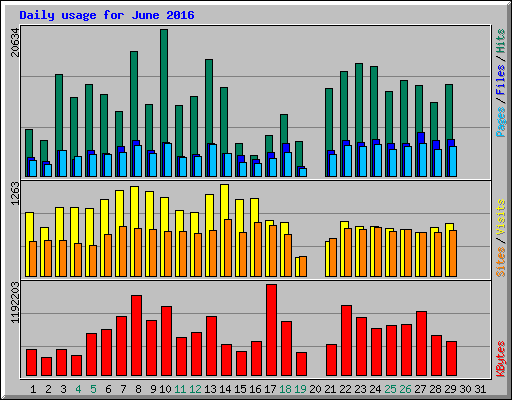Click the orange sites bar for day 5
The height and width of the screenshot is (400, 512).
(x=93, y=261)
